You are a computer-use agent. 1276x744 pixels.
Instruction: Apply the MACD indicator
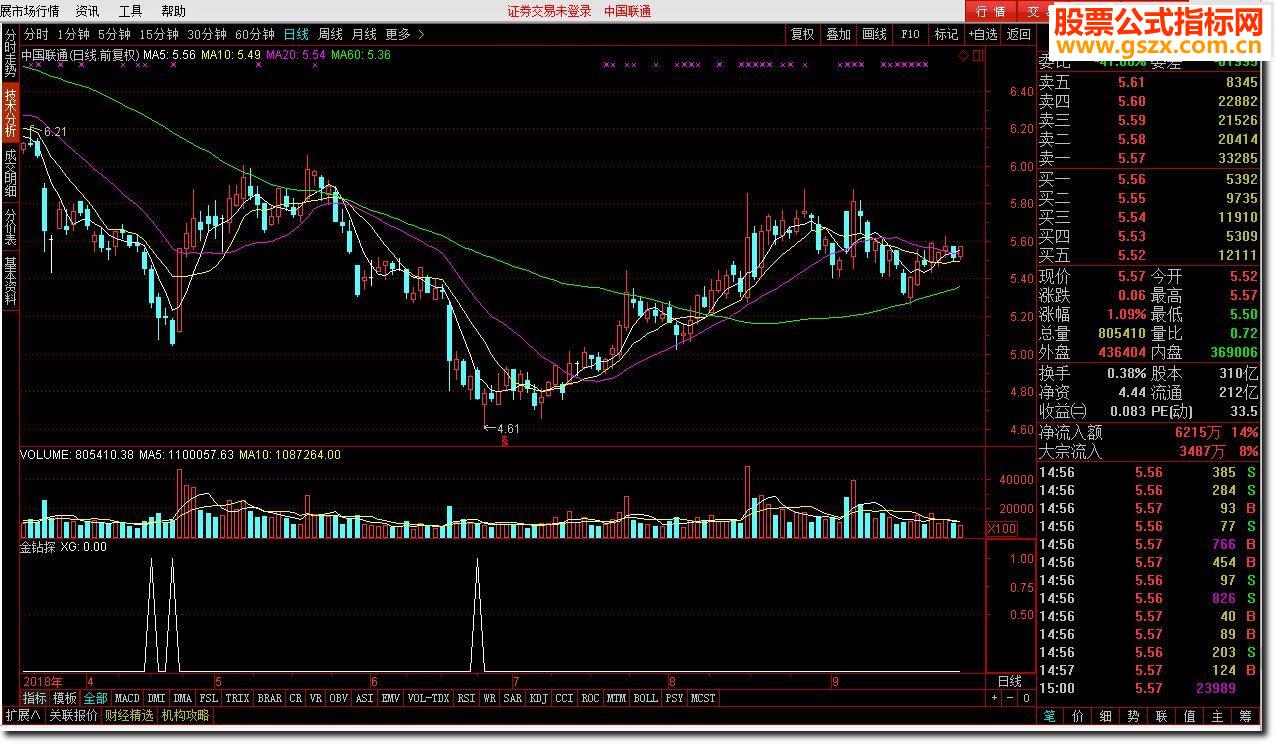[x=127, y=698]
